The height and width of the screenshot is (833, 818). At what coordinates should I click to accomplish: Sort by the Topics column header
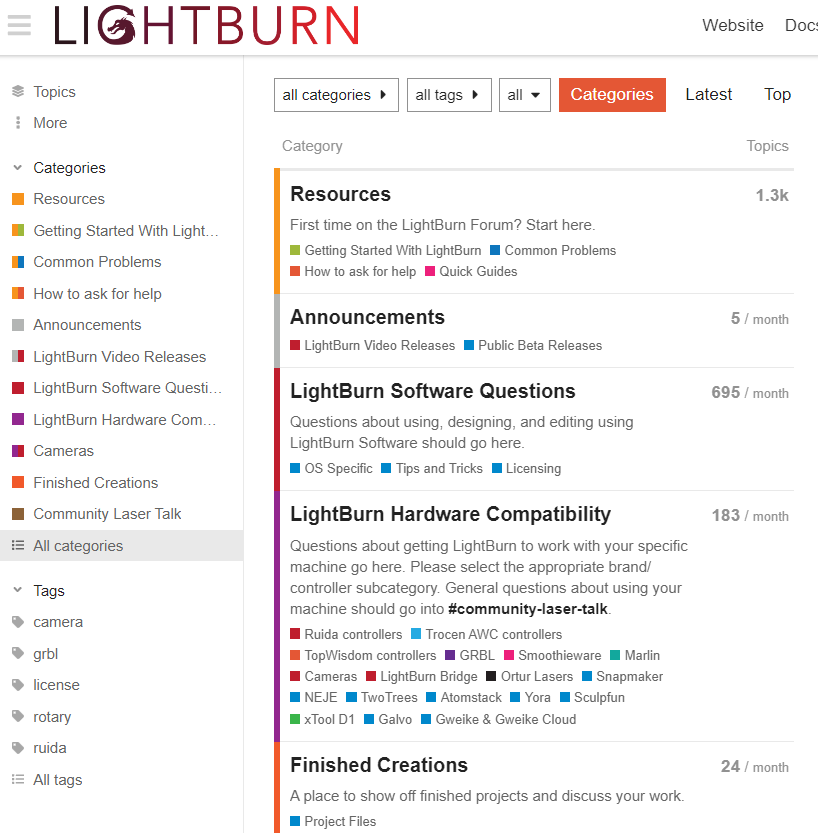(767, 146)
